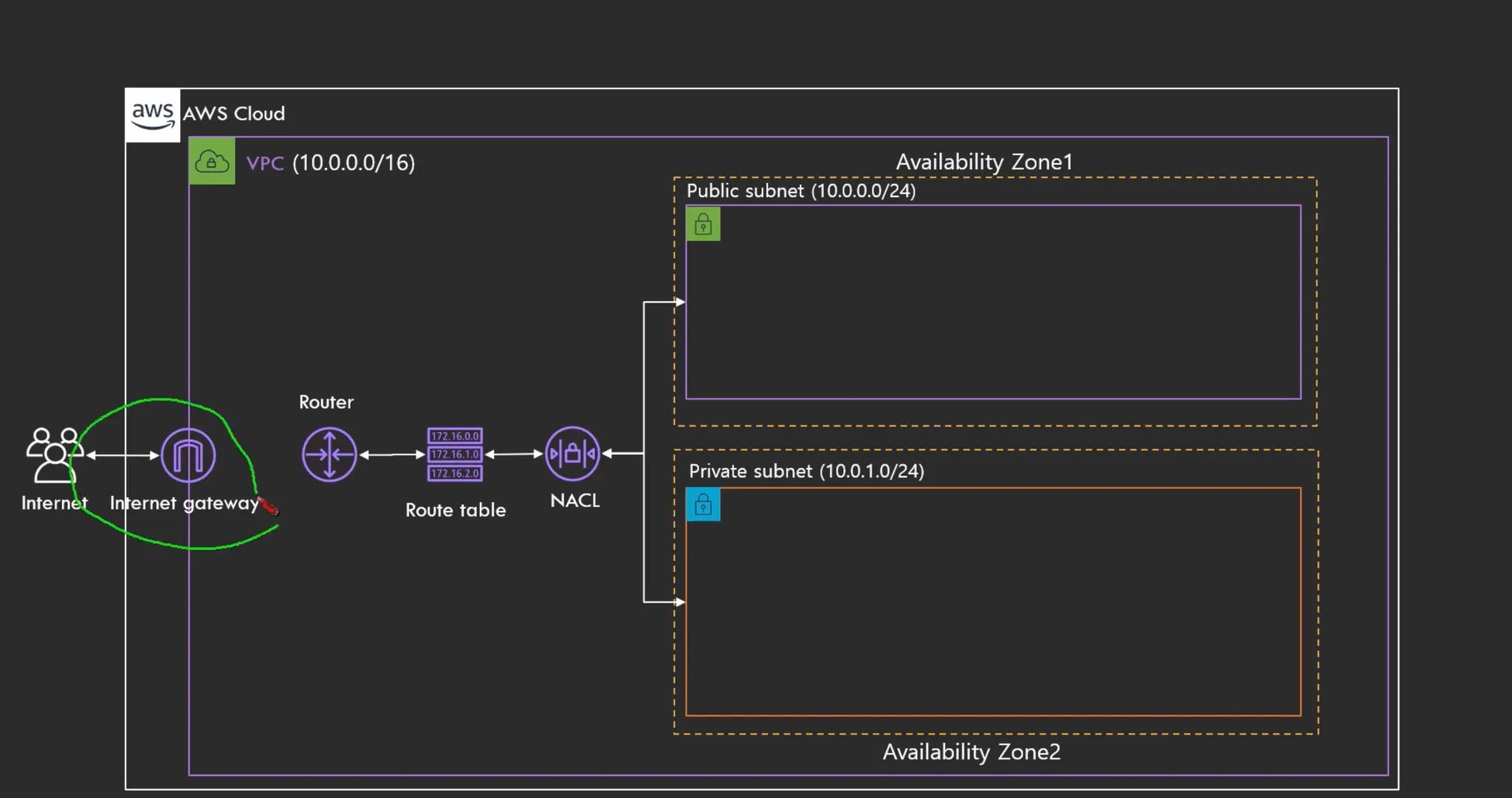Click the VPC (10.0.0.0/16) text
The image size is (1512, 798).
(330, 162)
